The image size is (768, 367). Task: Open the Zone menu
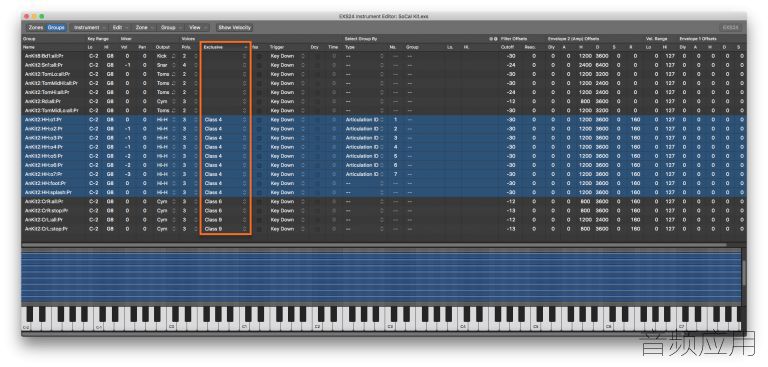144,27
